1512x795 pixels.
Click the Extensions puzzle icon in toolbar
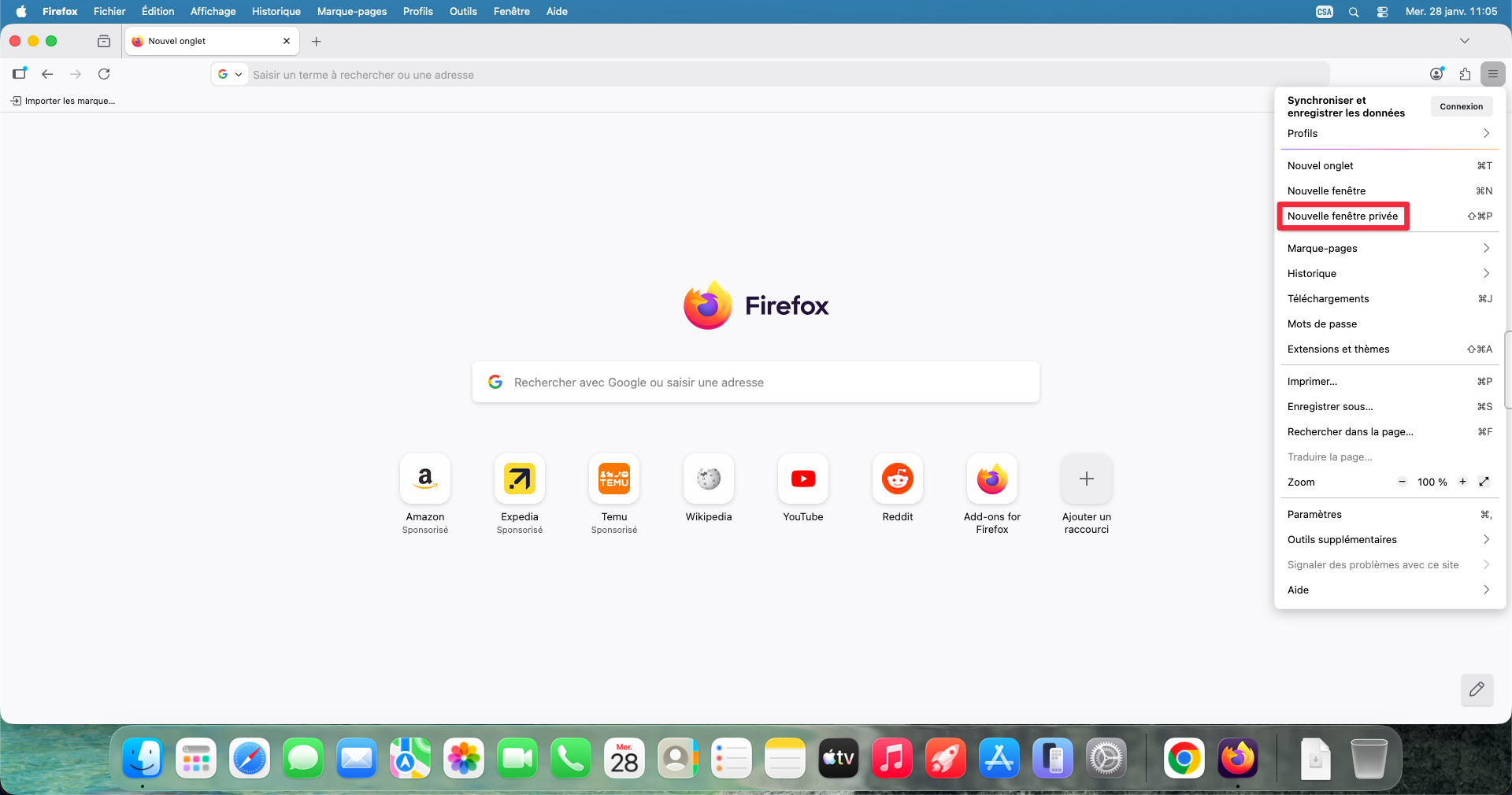(x=1465, y=74)
